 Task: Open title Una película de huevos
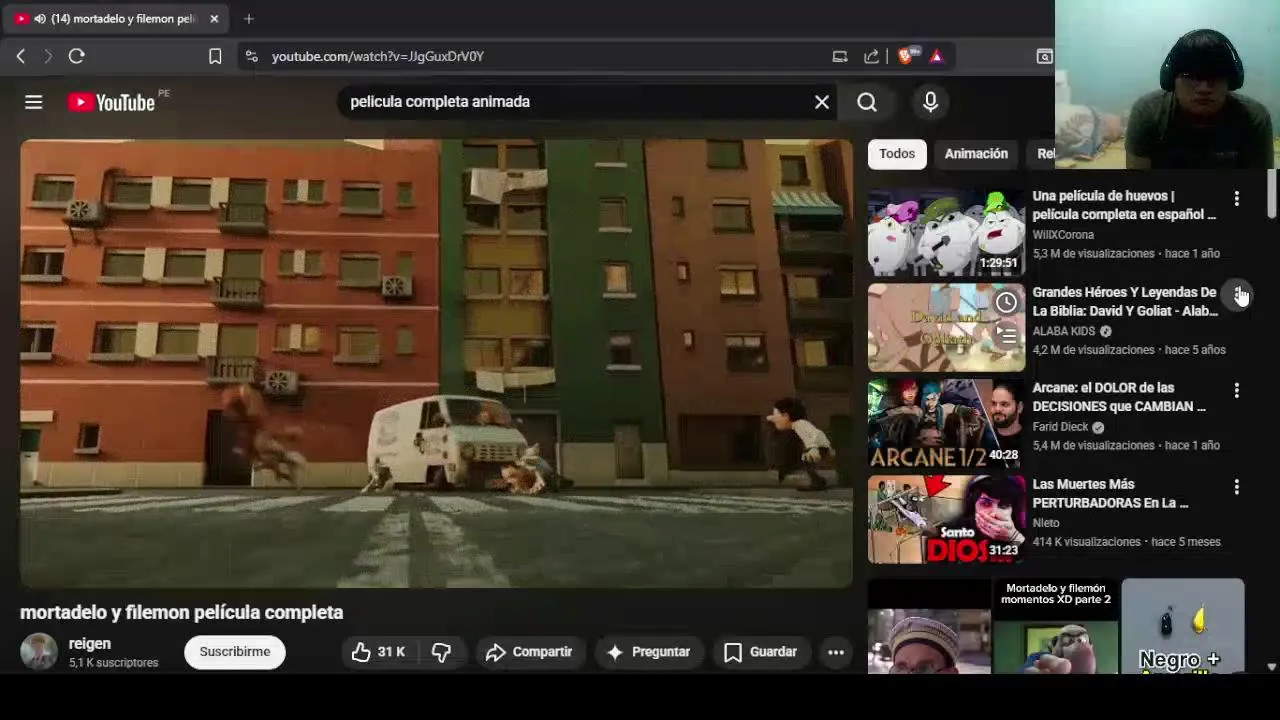point(1124,205)
